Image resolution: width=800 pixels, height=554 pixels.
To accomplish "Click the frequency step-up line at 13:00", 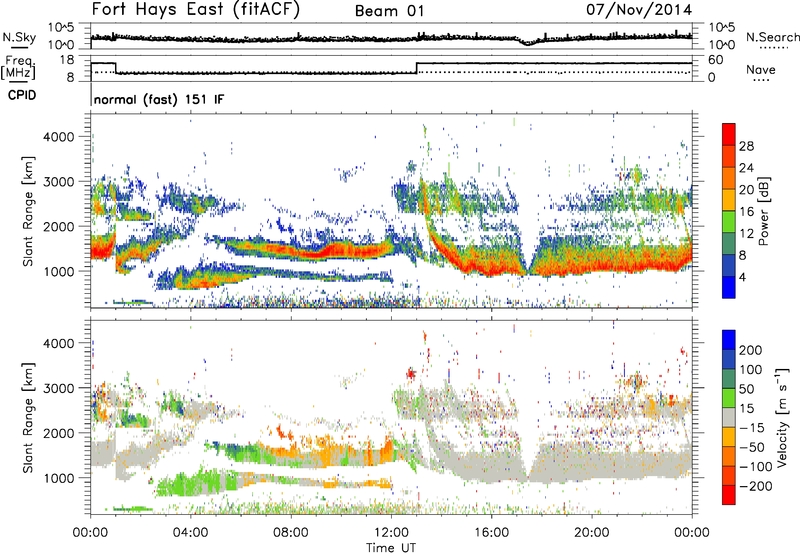I will pos(417,68).
